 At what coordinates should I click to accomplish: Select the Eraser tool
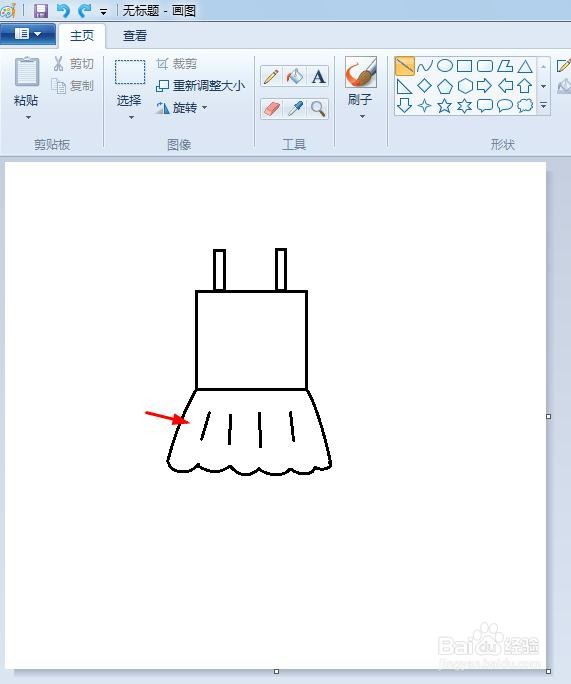pos(271,109)
